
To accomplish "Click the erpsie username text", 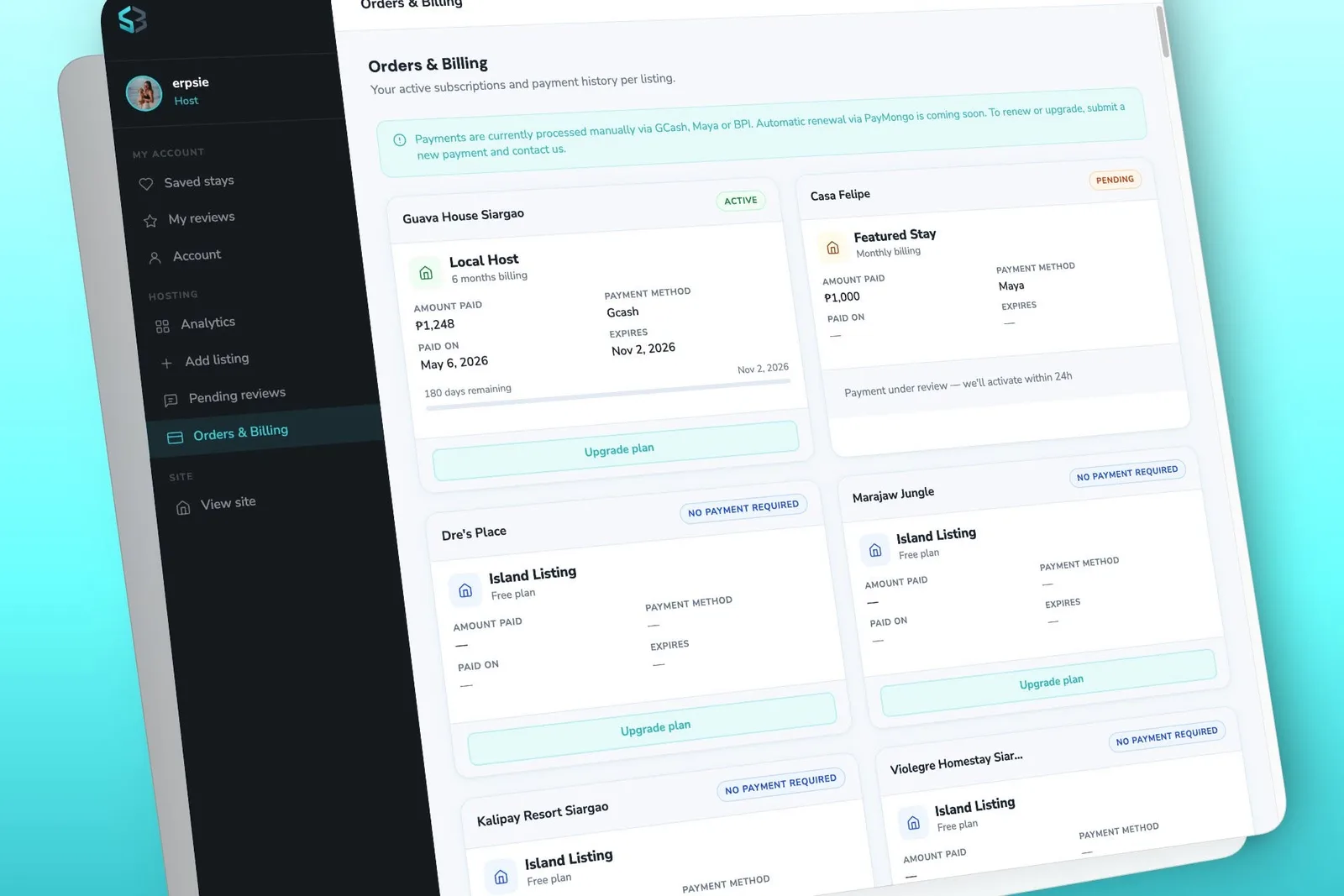I will coord(191,82).
